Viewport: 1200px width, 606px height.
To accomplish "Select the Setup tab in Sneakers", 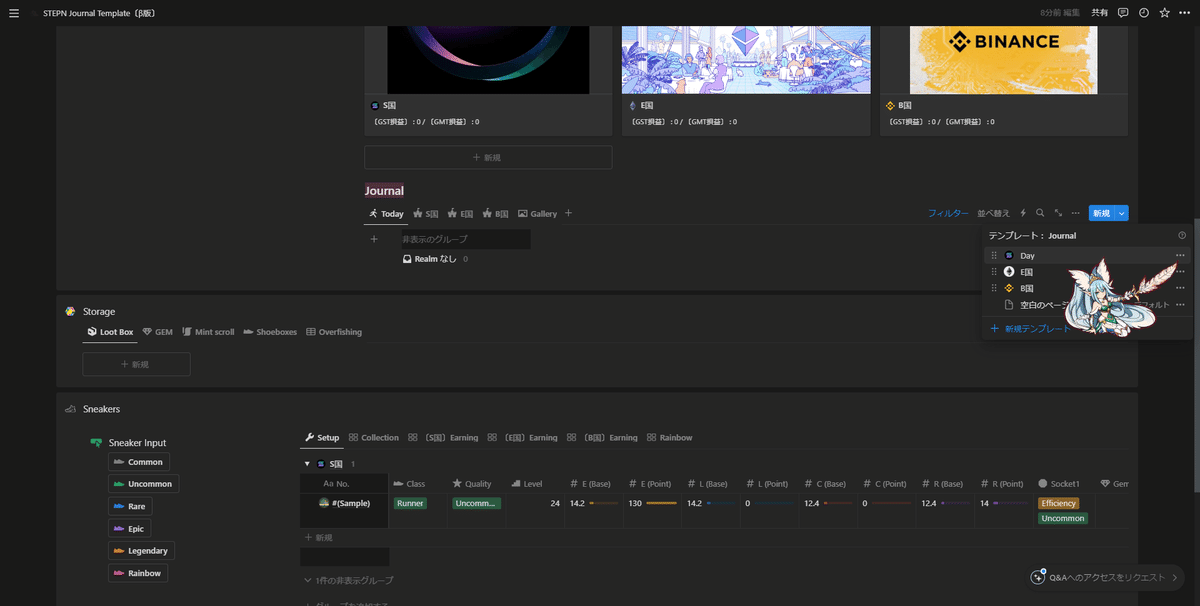I will [x=322, y=438].
